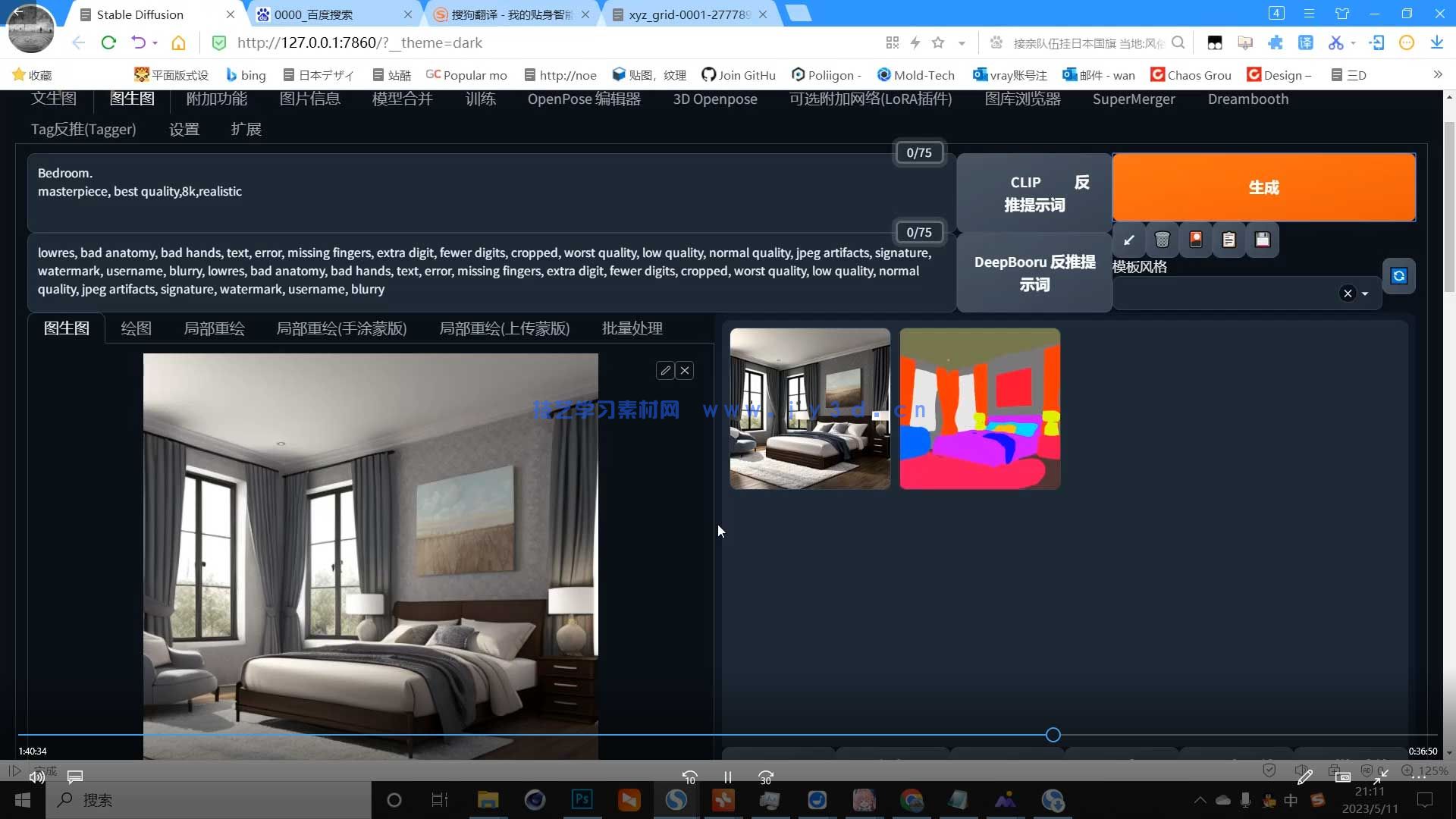Open extra networks via picture card icon
The height and width of the screenshot is (819, 1456).
[1196, 240]
